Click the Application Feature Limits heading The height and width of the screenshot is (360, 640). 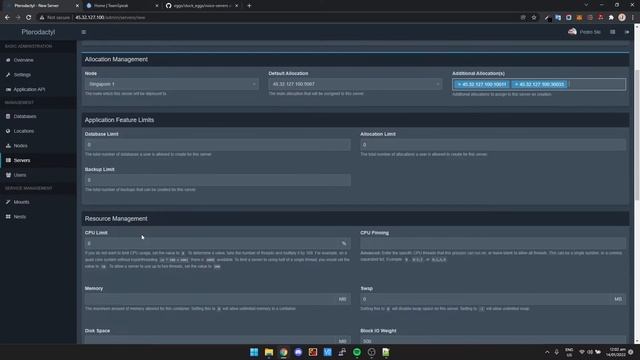[119, 120]
